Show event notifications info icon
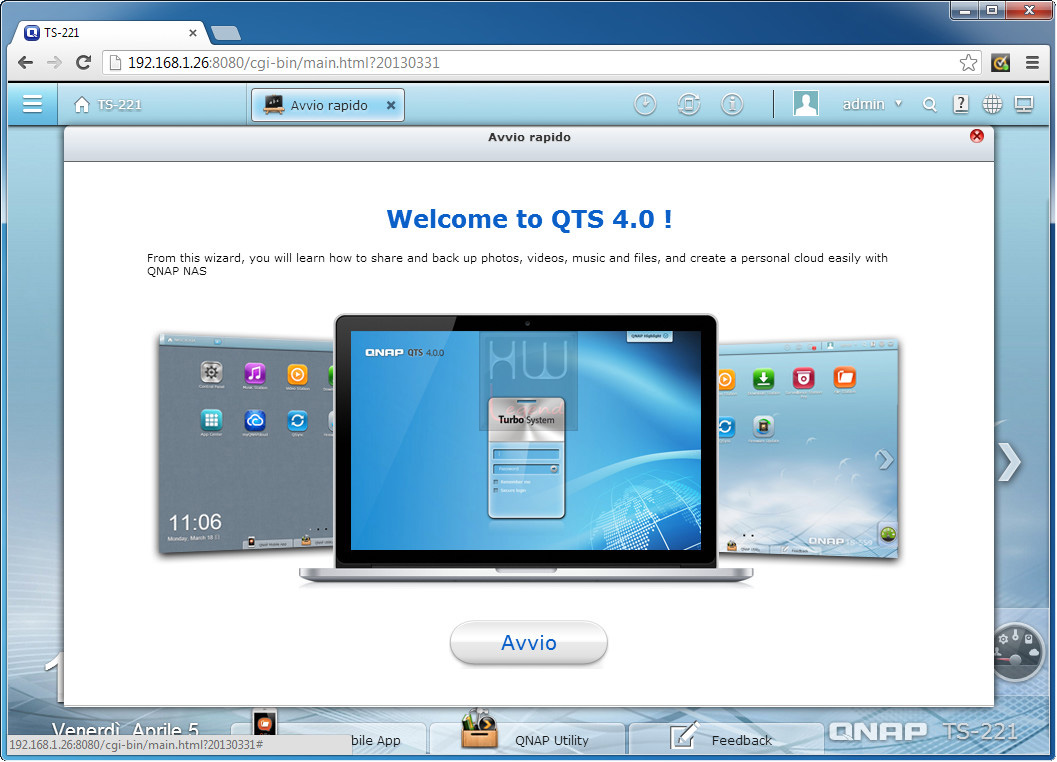 [732, 105]
